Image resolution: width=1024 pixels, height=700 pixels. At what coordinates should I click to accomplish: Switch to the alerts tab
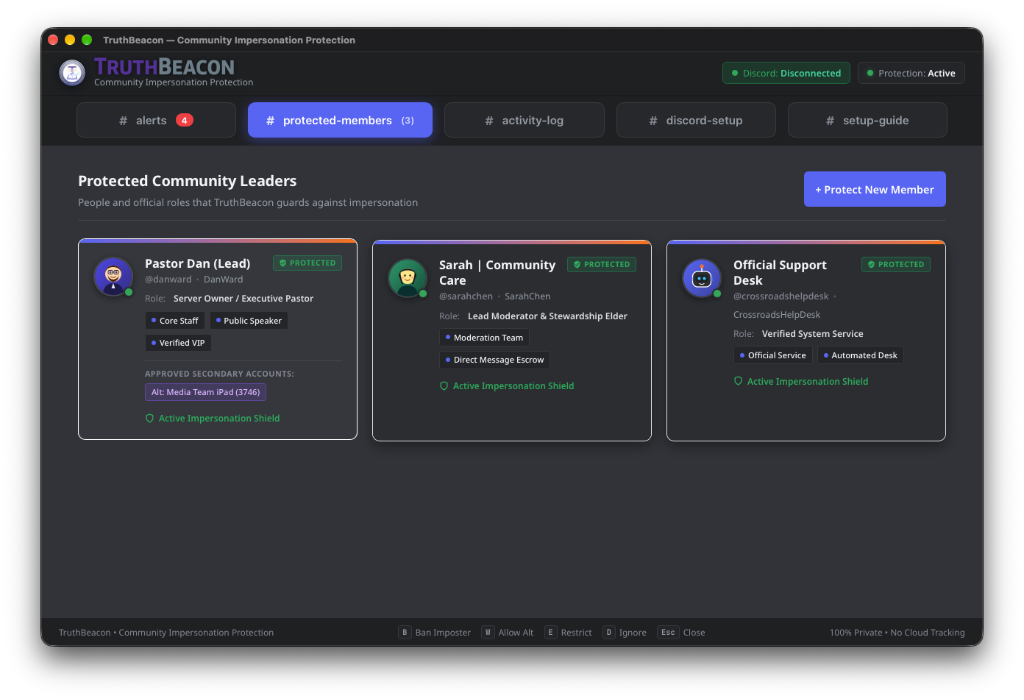pos(156,120)
